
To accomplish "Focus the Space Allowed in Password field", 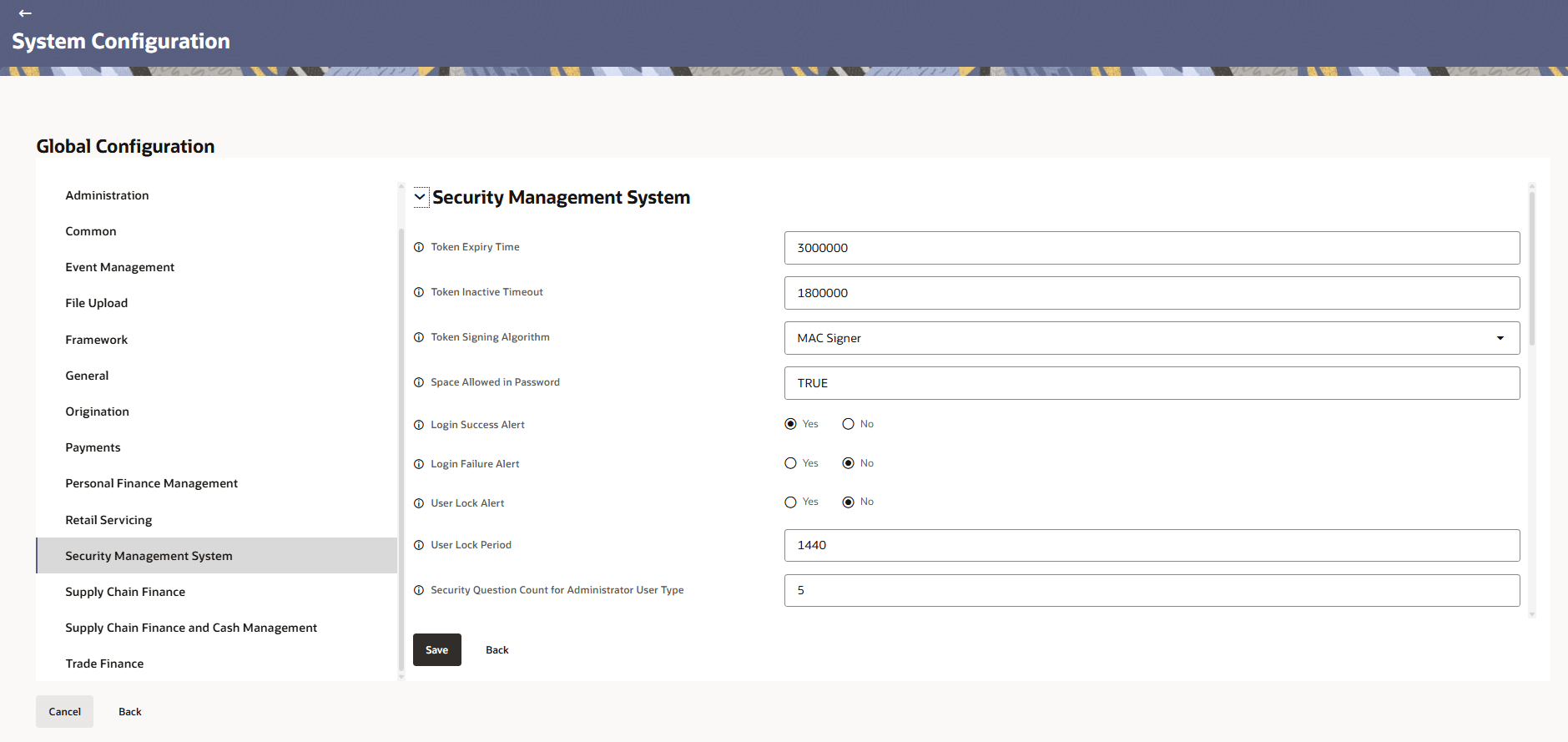I will coord(1152,383).
